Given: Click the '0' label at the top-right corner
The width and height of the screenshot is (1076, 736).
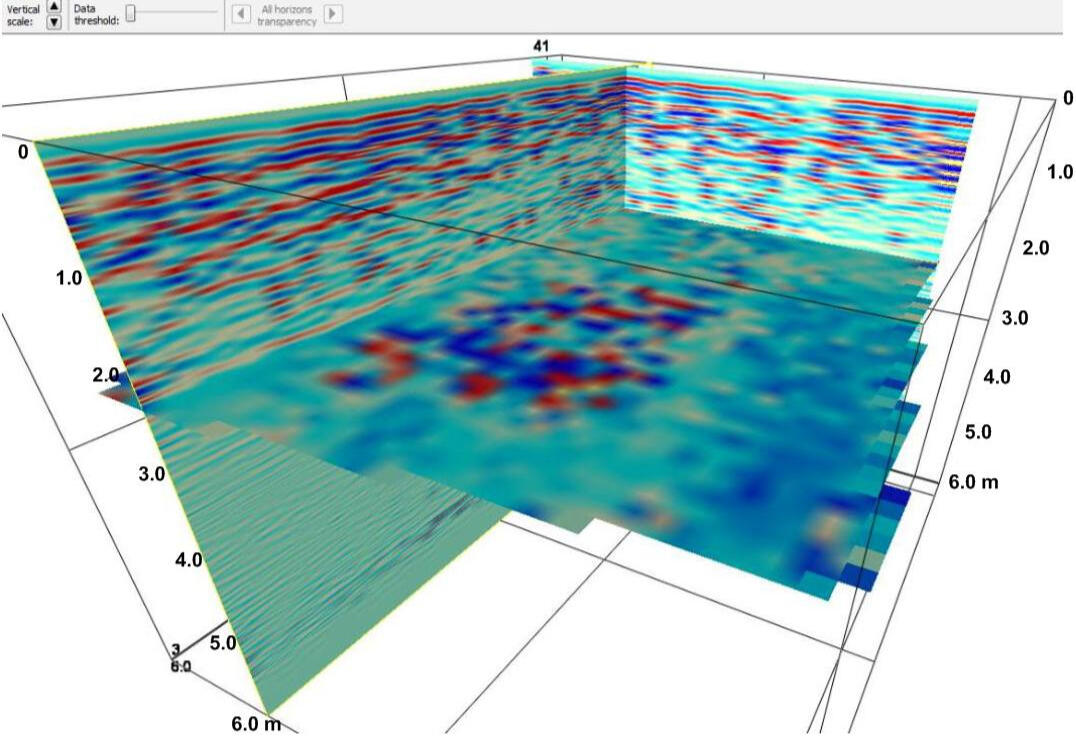Looking at the screenshot, I should [1067, 98].
